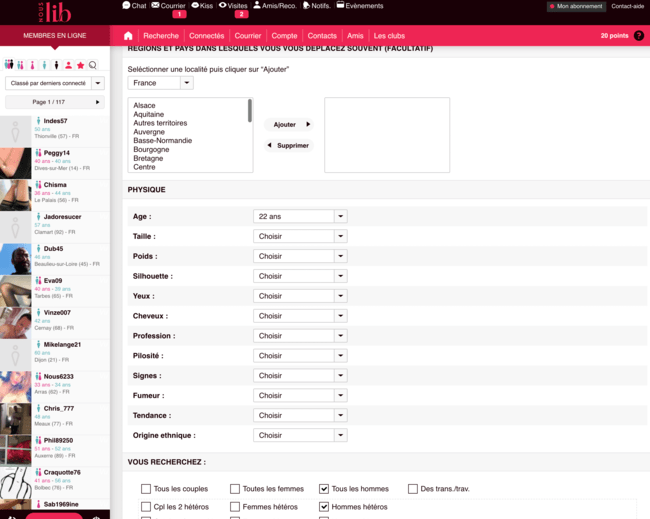Open the Yeux dropdown
The width and height of the screenshot is (650, 519).
pyautogui.click(x=300, y=296)
